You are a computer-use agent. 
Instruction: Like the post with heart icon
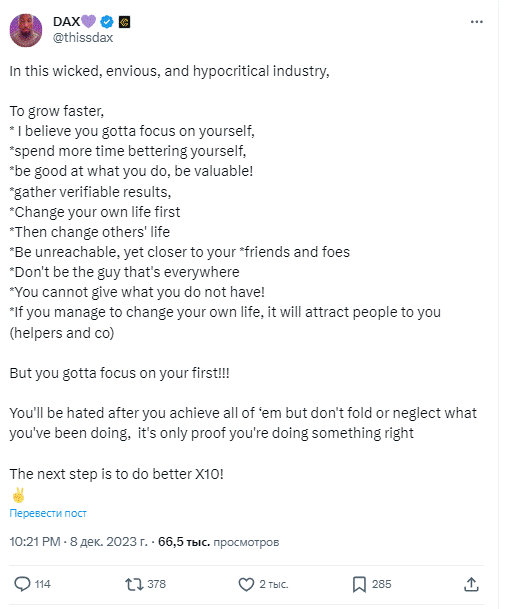coord(246,584)
